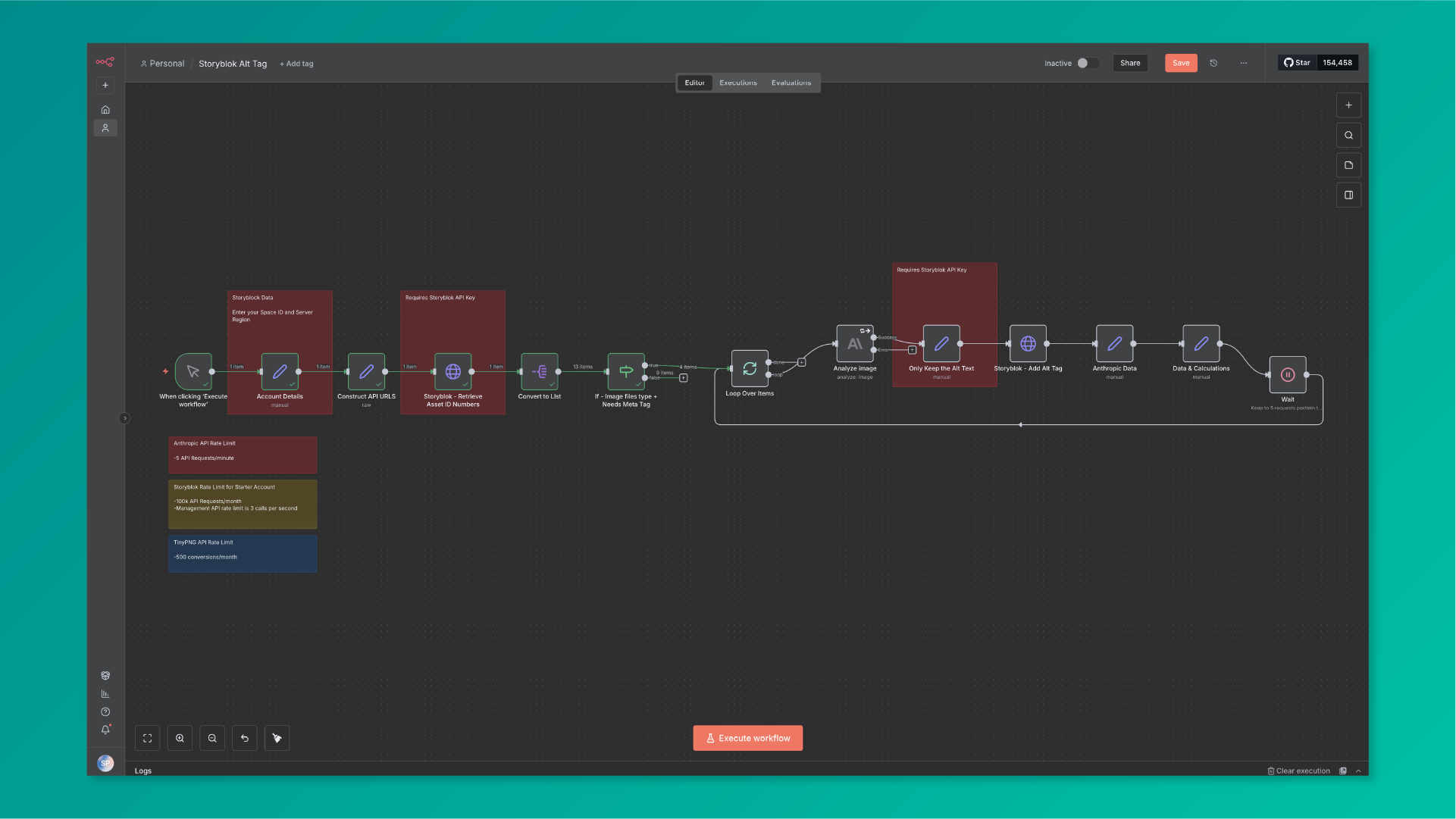Switch to the Evaluations tab

(791, 83)
